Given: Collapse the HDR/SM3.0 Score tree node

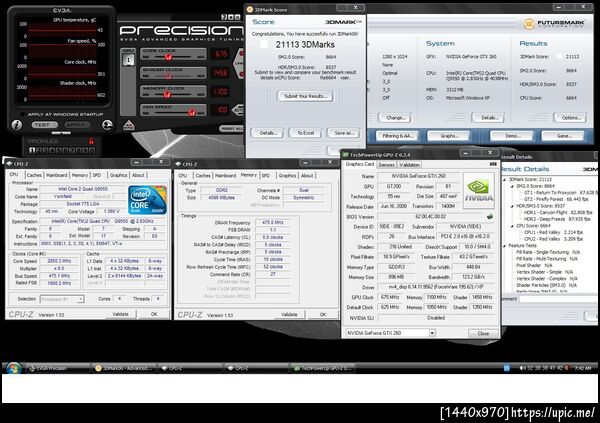Looking at the screenshot, I should [513, 206].
